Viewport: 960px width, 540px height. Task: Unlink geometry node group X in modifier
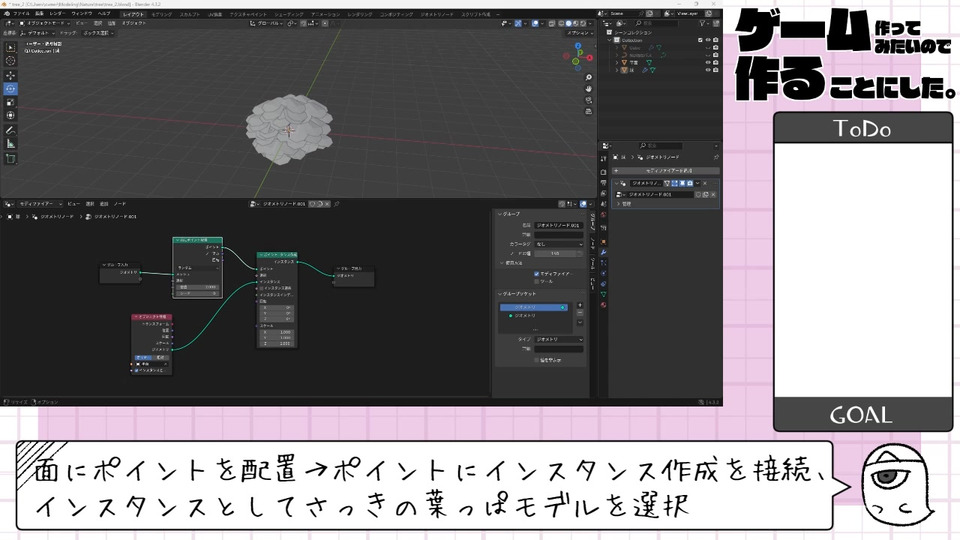pos(713,195)
